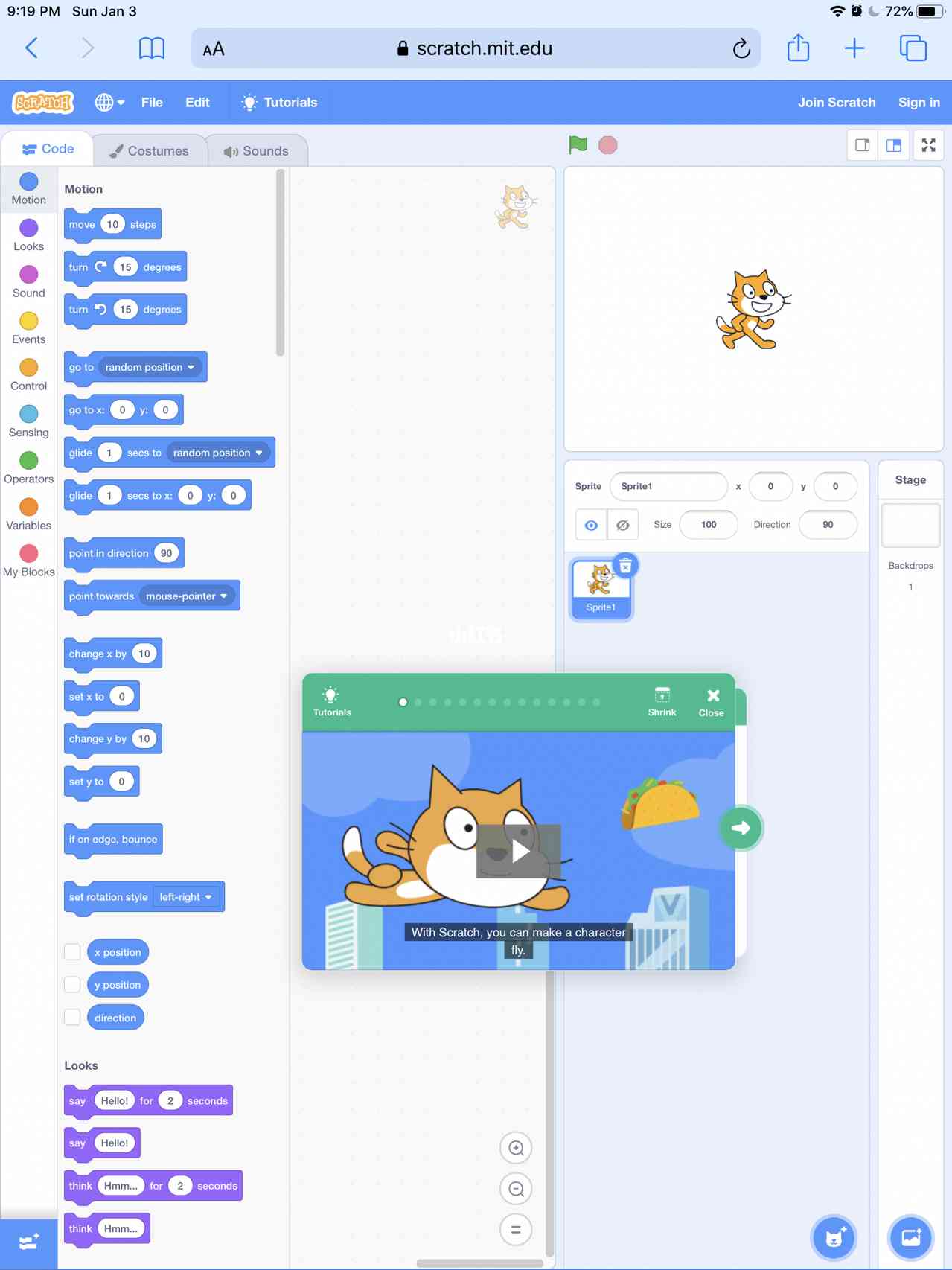The height and width of the screenshot is (1270, 952).
Task: Hide the sprite with crossed-eye button
Action: [x=623, y=525]
